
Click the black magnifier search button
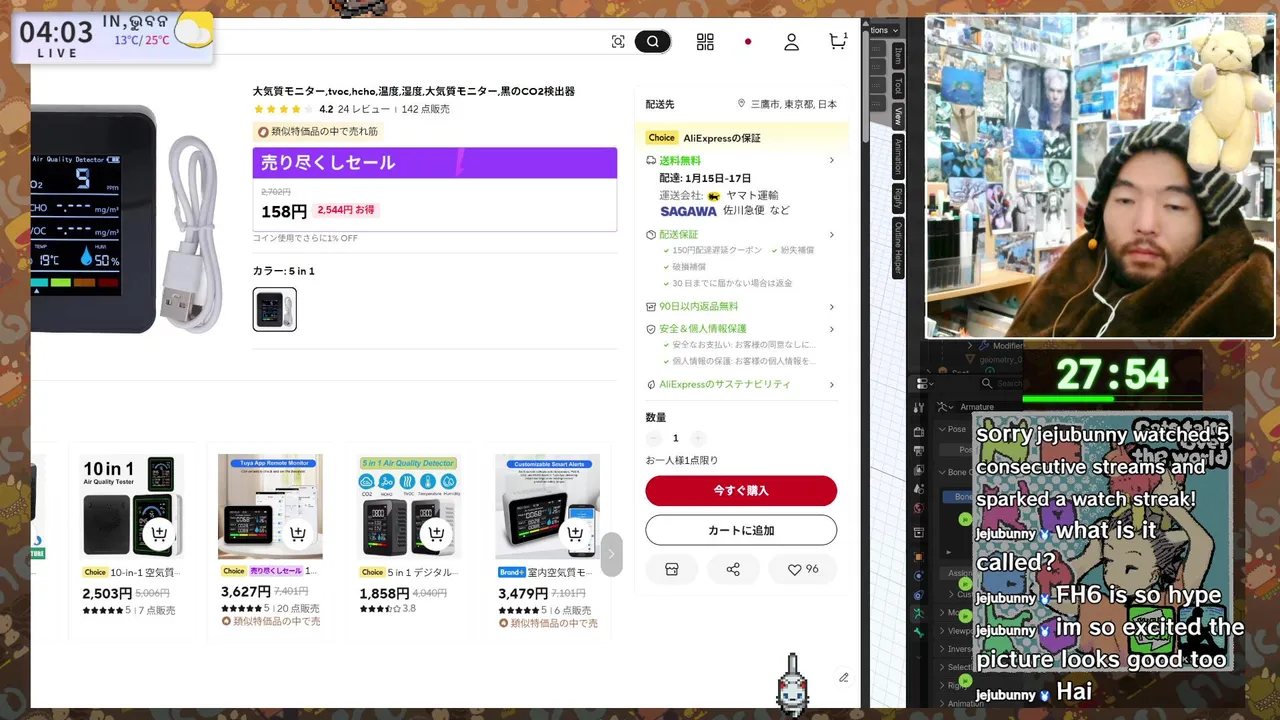(653, 41)
